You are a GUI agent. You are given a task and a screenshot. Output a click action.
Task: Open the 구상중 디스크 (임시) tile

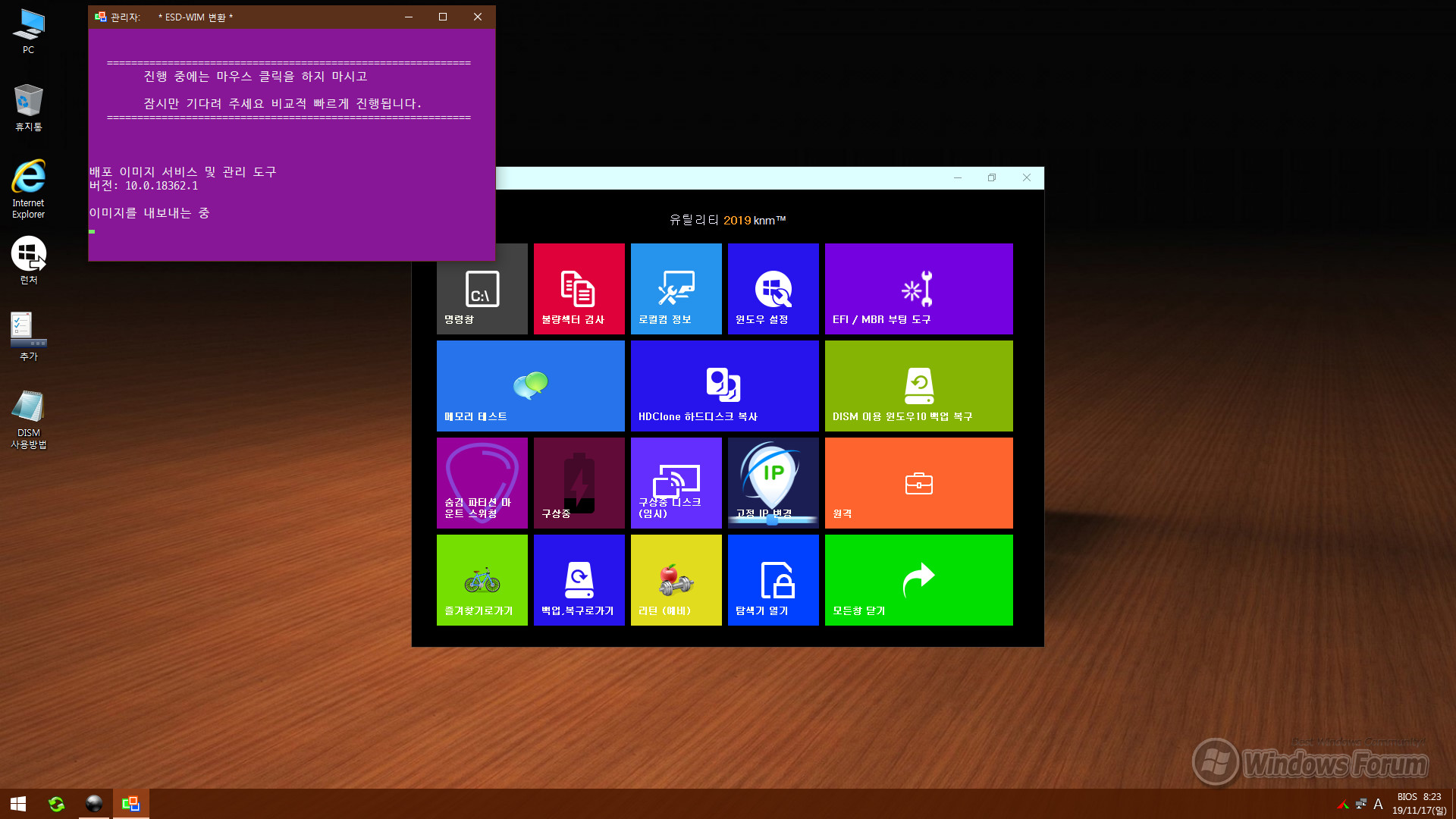point(676,483)
